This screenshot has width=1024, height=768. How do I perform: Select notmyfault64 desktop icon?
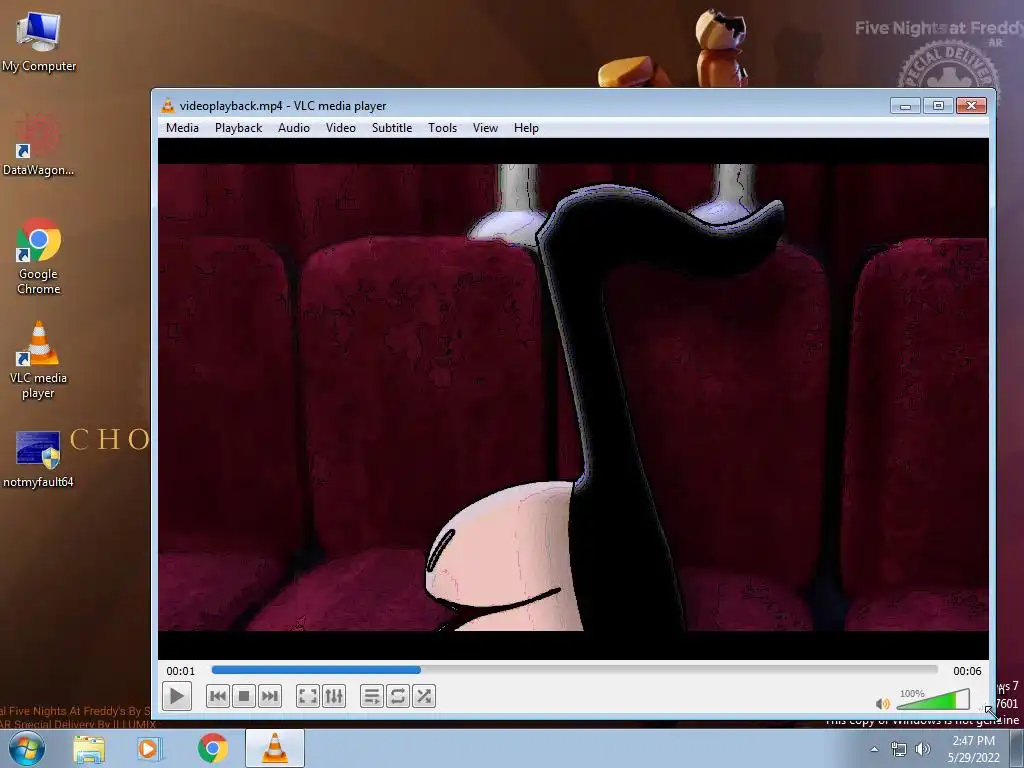tap(39, 459)
